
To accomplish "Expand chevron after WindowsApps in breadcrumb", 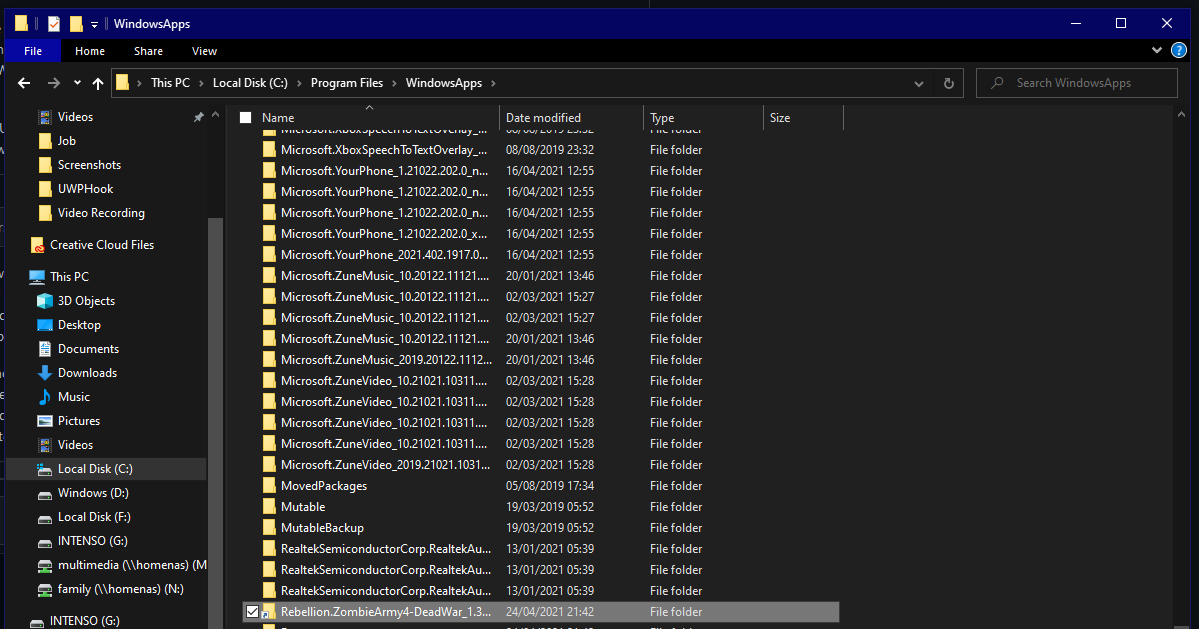I will pyautogui.click(x=493, y=83).
